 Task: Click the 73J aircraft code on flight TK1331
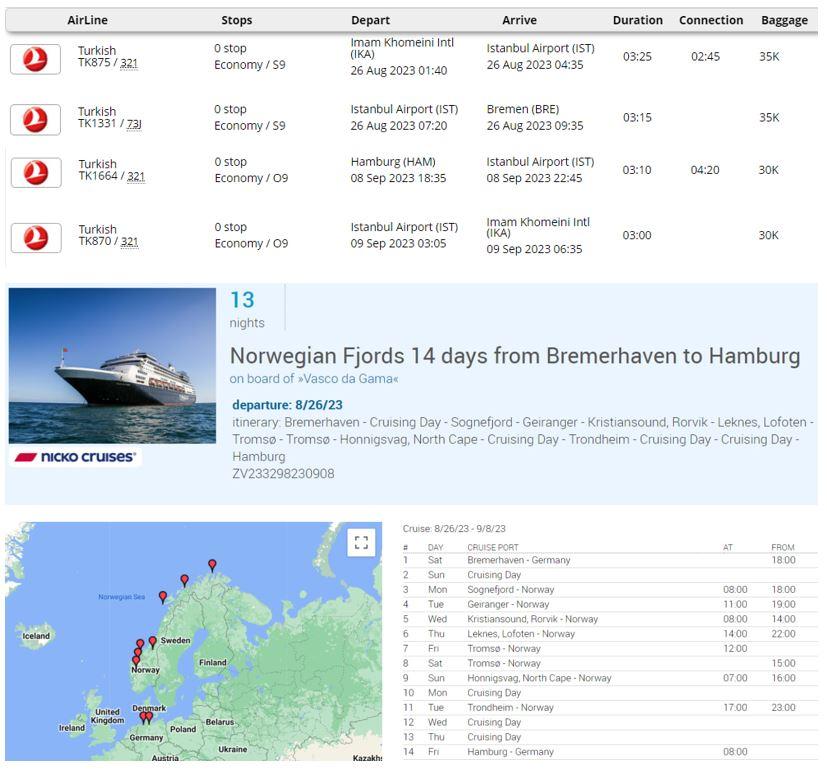point(134,124)
